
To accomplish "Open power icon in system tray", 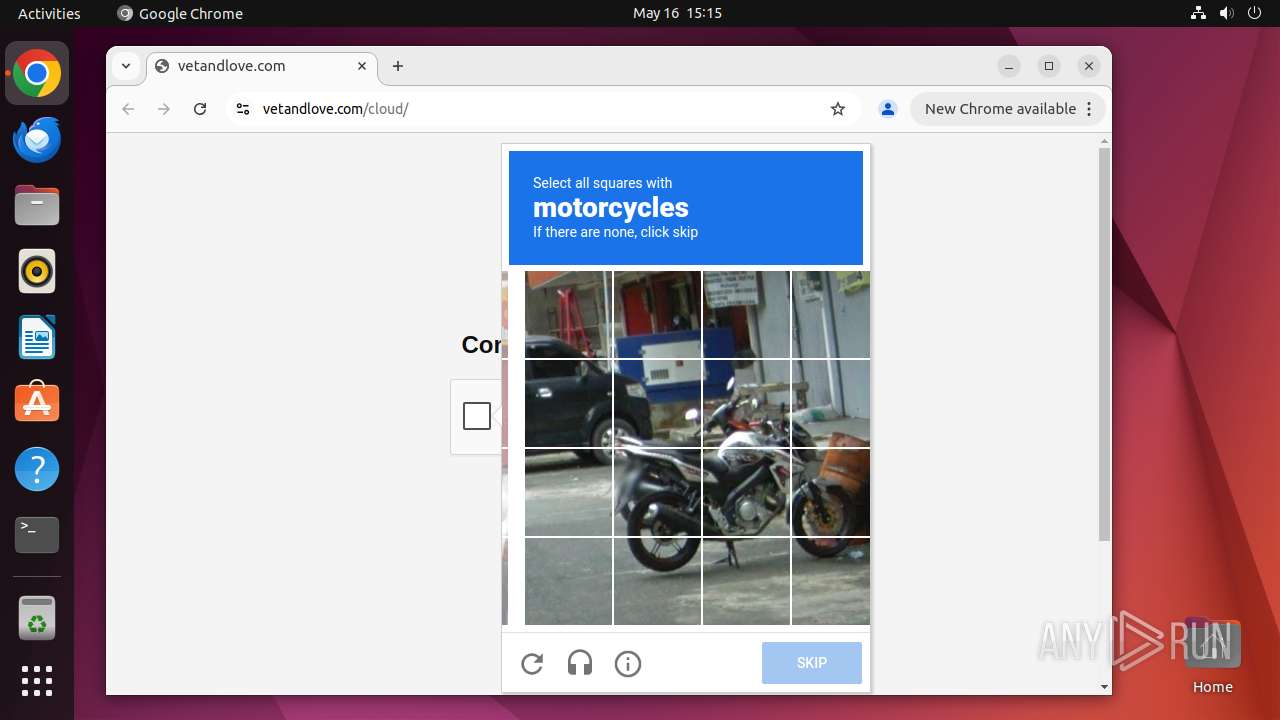I will tap(1255, 13).
